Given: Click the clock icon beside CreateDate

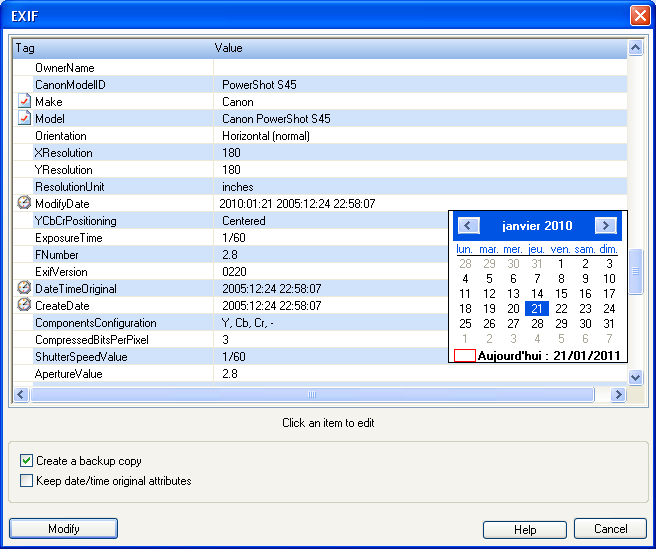Looking at the screenshot, I should coord(24,305).
